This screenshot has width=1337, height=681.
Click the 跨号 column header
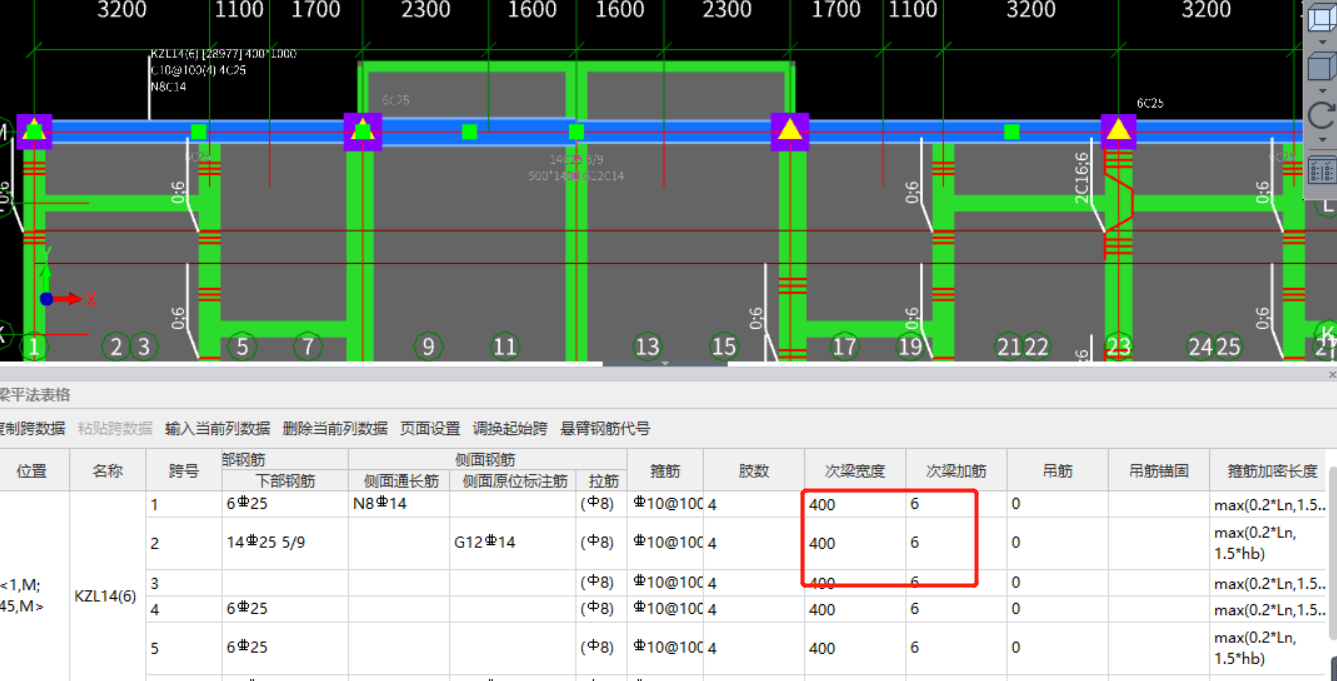[183, 470]
